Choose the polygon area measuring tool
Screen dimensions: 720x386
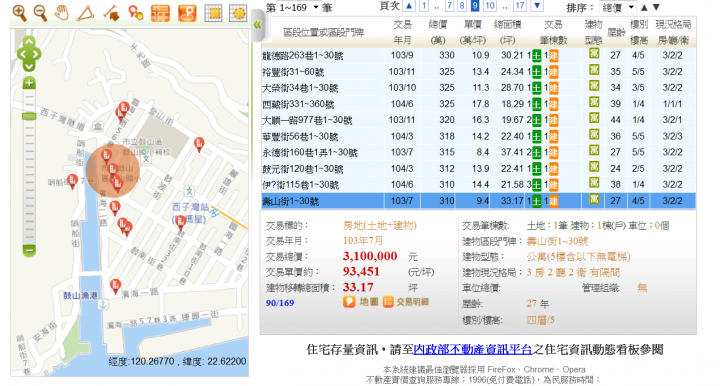85,13
